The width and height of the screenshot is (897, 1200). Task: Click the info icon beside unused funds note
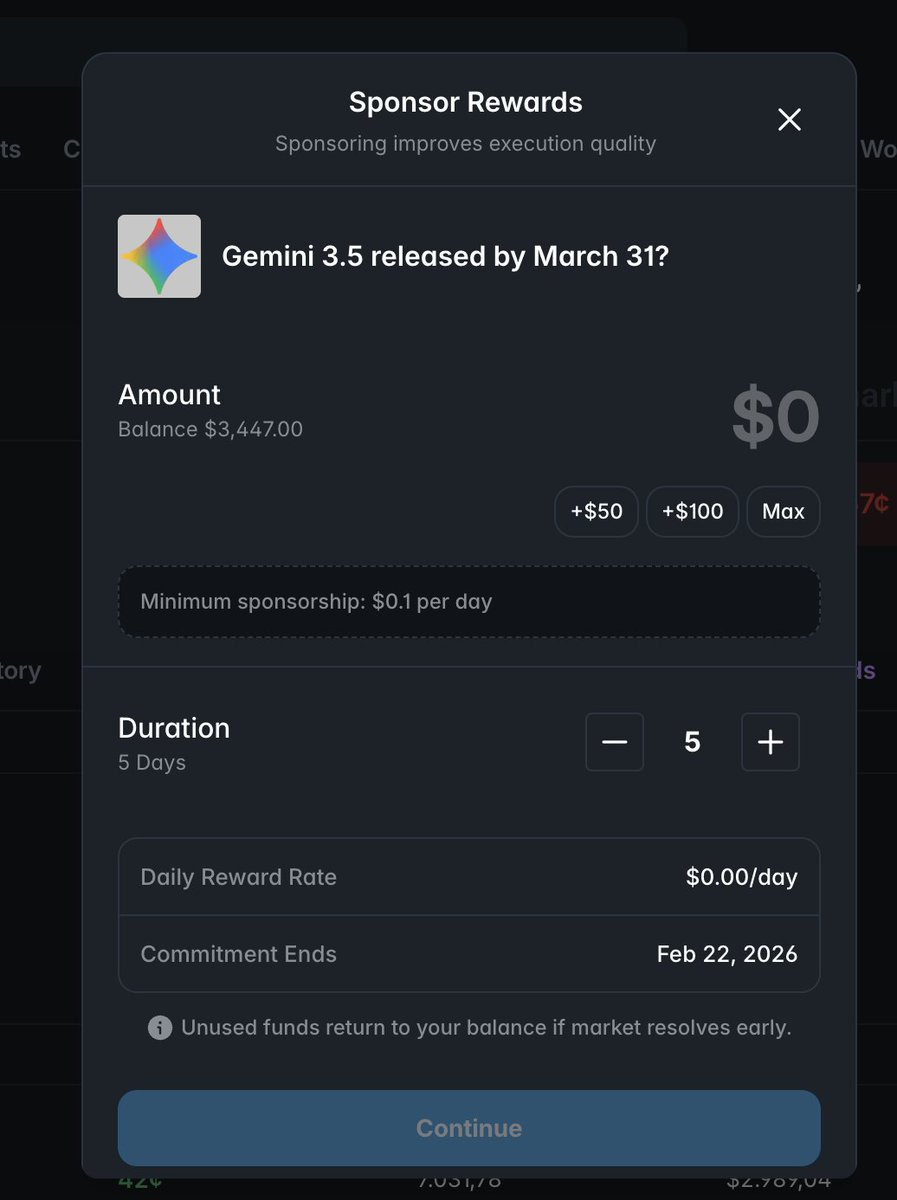160,1028
